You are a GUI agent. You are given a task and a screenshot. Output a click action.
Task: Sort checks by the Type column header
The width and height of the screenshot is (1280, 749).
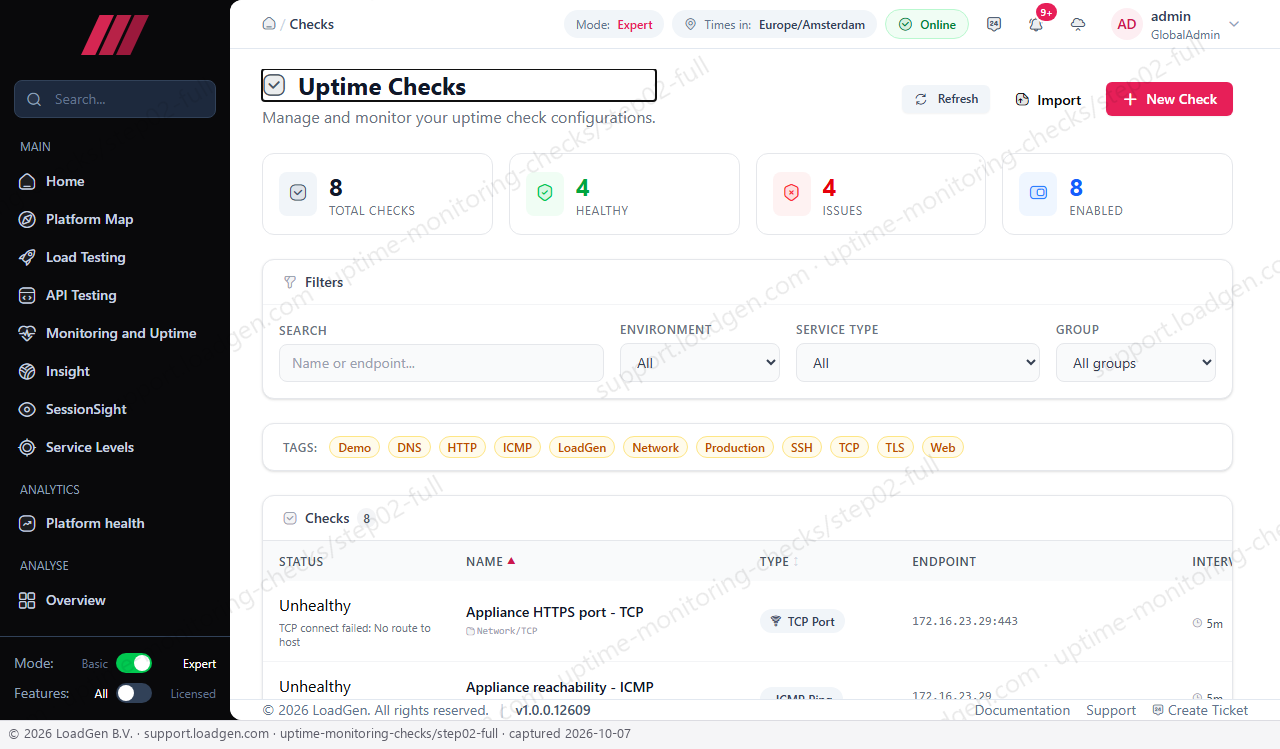tap(779, 561)
